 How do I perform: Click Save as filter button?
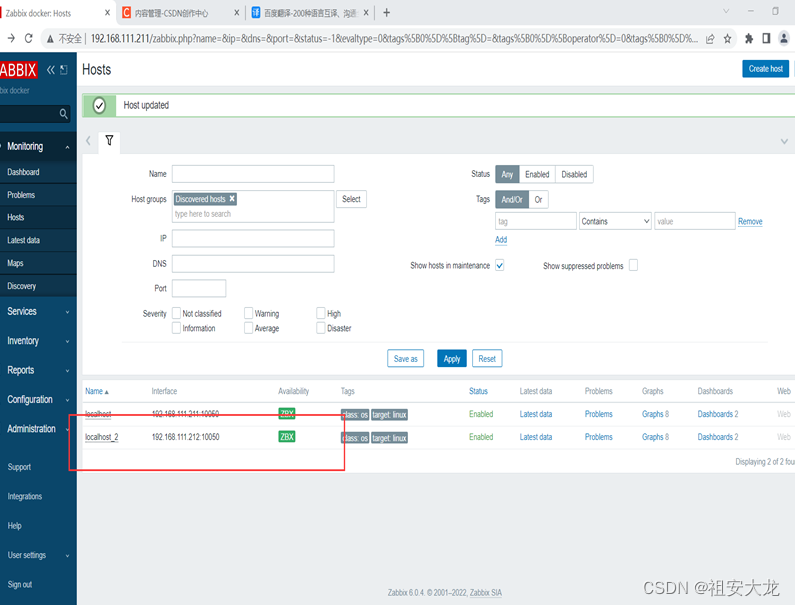(405, 359)
